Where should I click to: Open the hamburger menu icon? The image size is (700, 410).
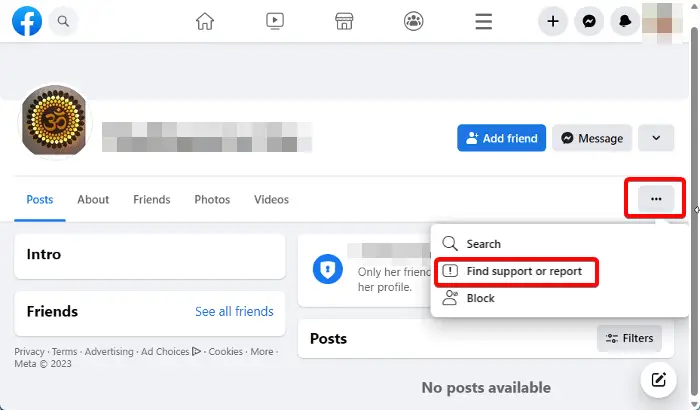click(x=483, y=21)
